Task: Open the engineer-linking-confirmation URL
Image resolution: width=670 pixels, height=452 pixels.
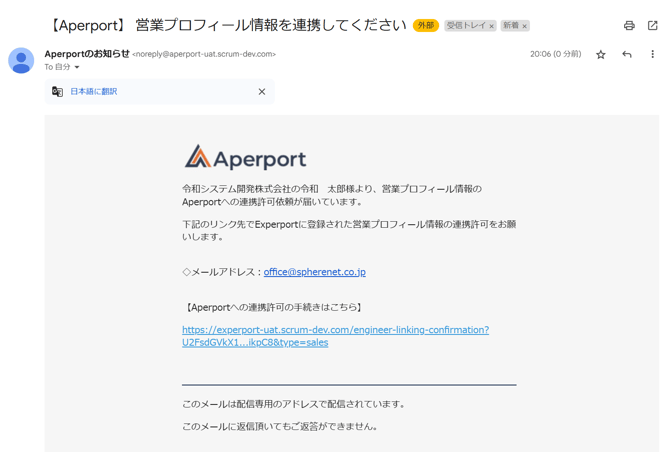Action: [x=335, y=336]
